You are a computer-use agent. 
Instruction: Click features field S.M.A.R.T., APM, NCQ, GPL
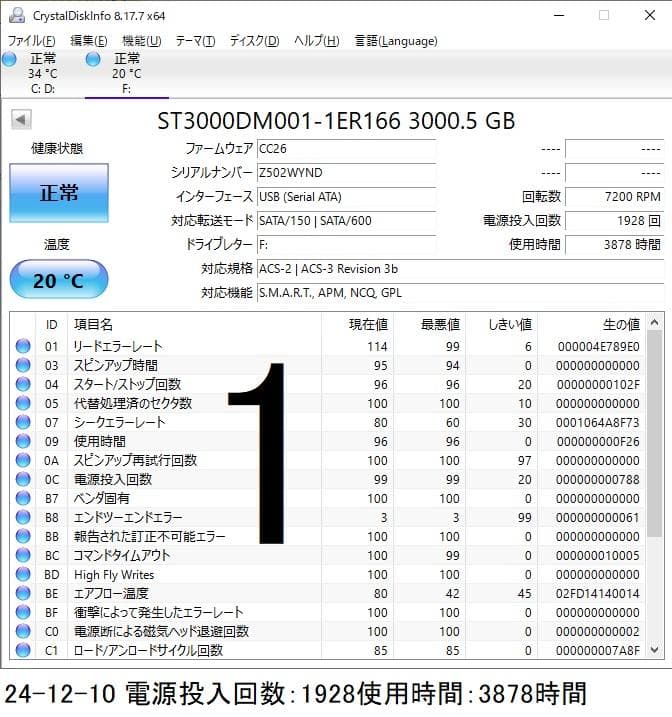(460, 293)
